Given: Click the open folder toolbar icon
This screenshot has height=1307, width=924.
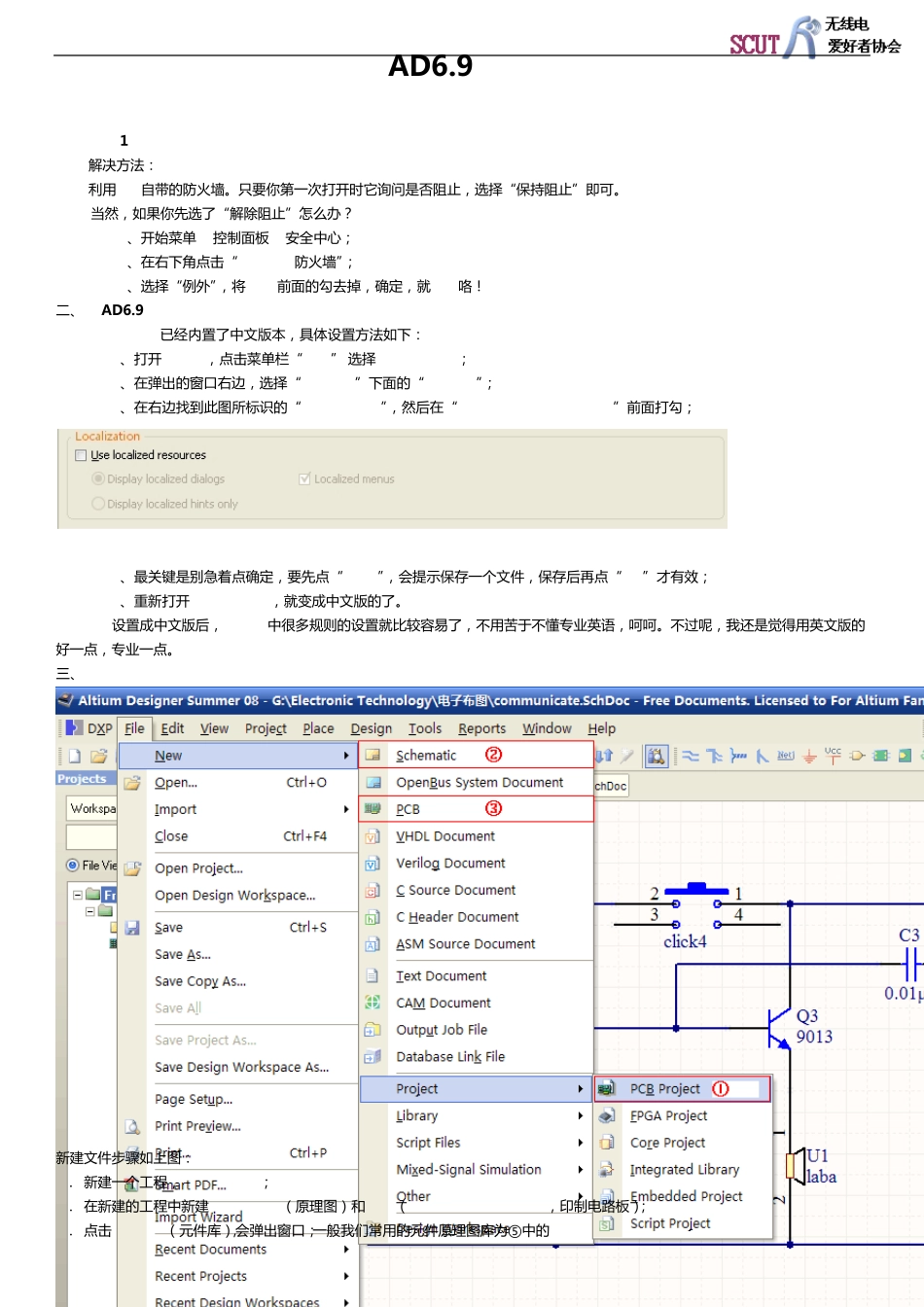Looking at the screenshot, I should tap(99, 756).
